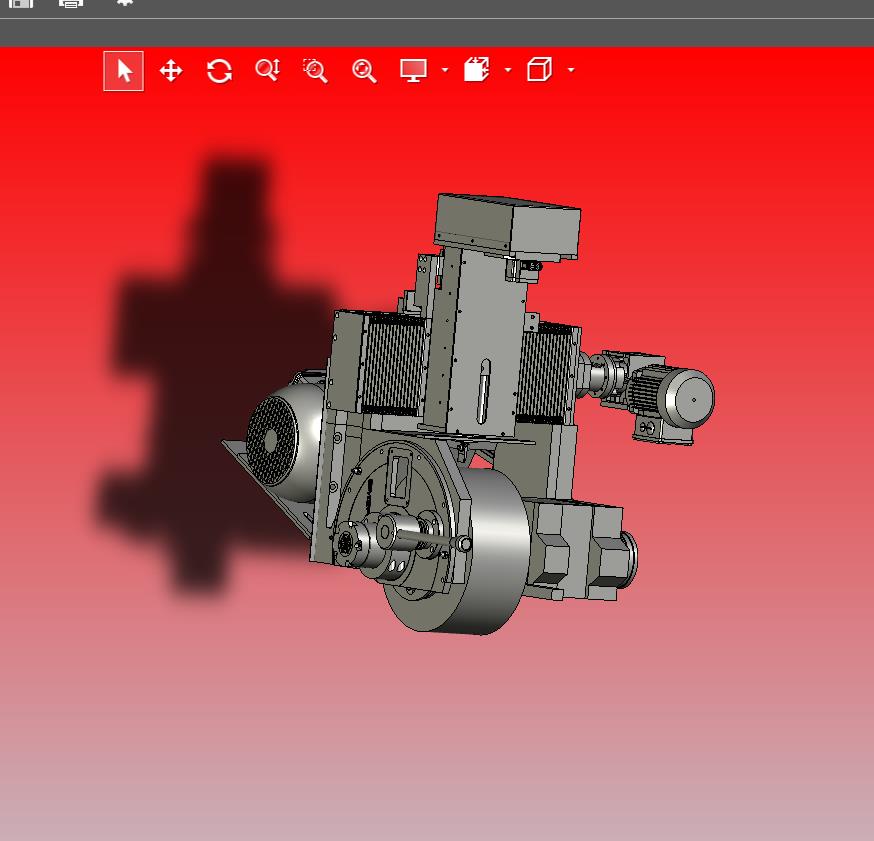Viewport: 874px width, 841px height.
Task: Select the Rotate view tool
Action: [x=219, y=71]
